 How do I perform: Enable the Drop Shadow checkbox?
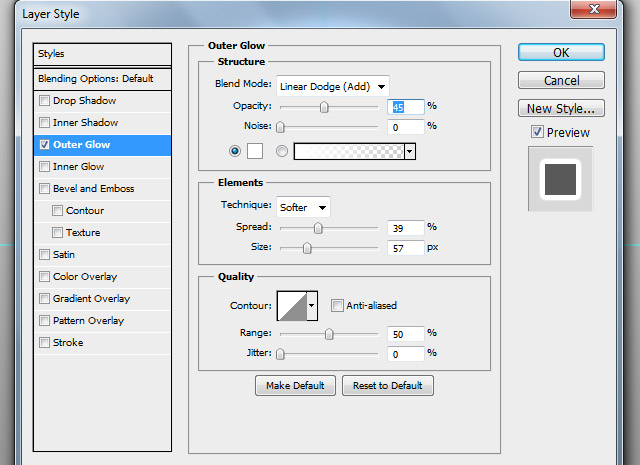[44, 100]
